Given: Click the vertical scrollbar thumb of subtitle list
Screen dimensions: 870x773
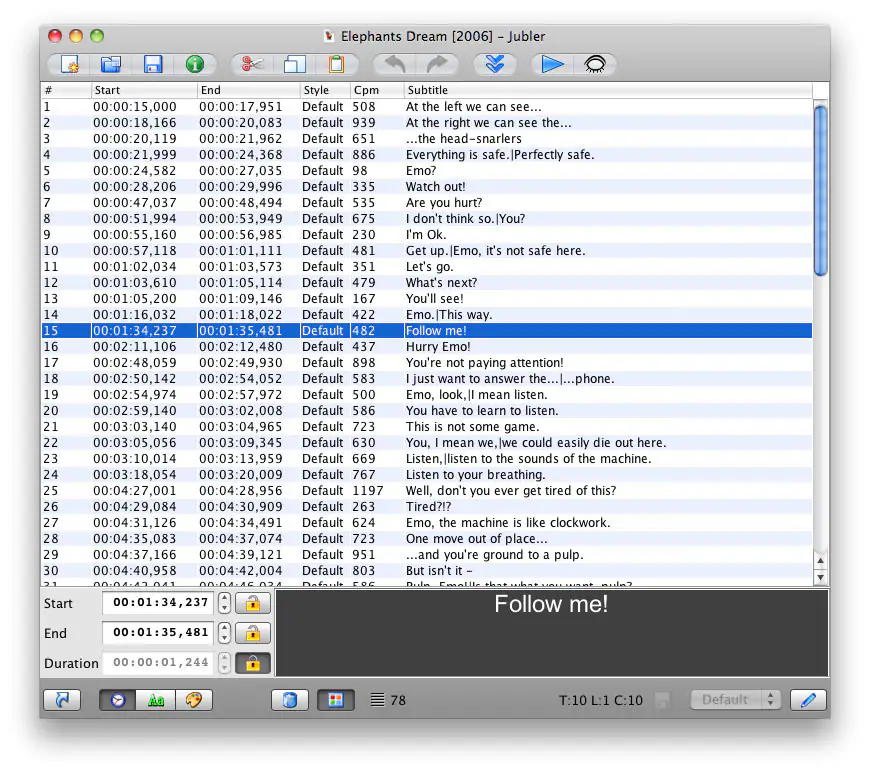Looking at the screenshot, I should [x=821, y=190].
